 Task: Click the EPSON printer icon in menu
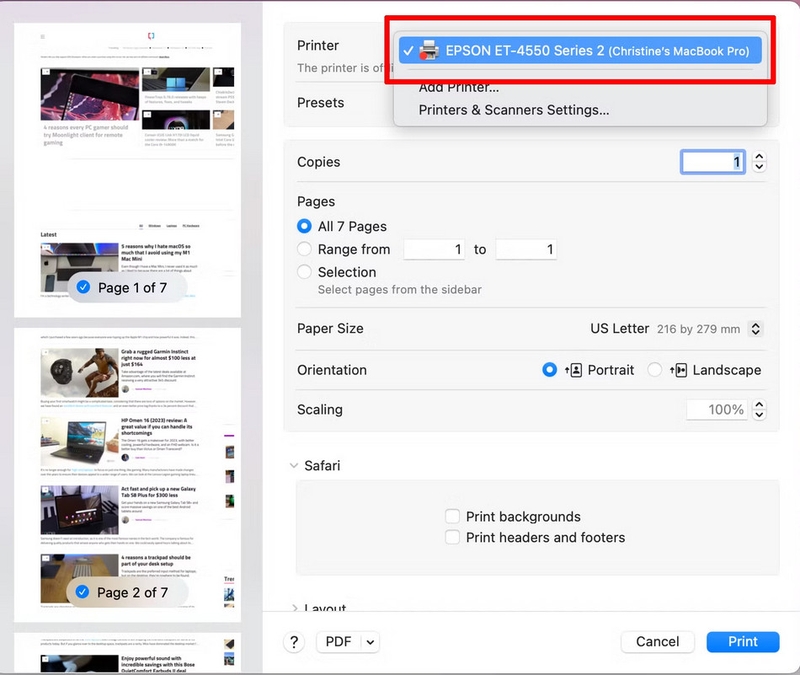click(x=429, y=51)
